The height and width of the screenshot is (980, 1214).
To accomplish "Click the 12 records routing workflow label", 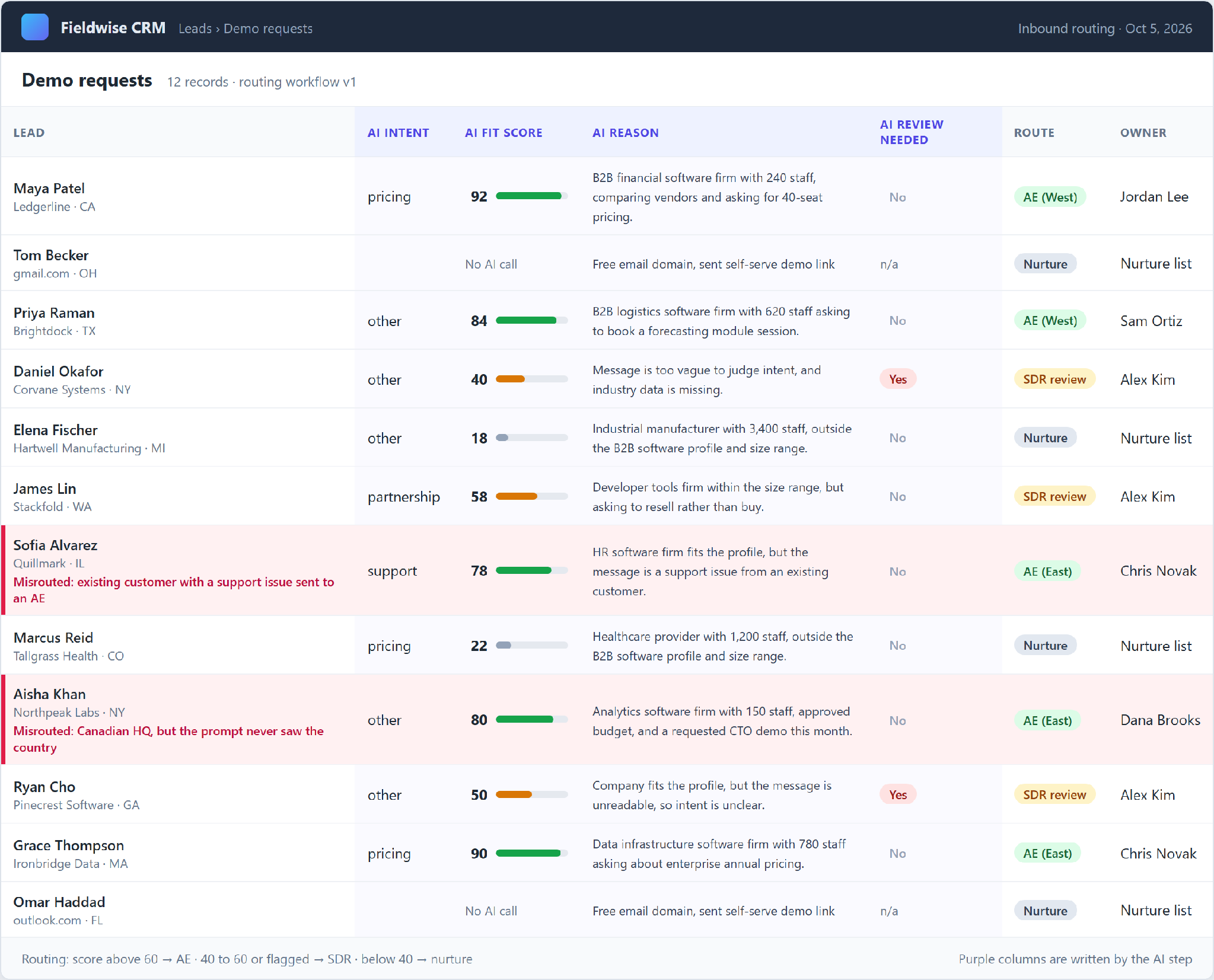I will (262, 82).
